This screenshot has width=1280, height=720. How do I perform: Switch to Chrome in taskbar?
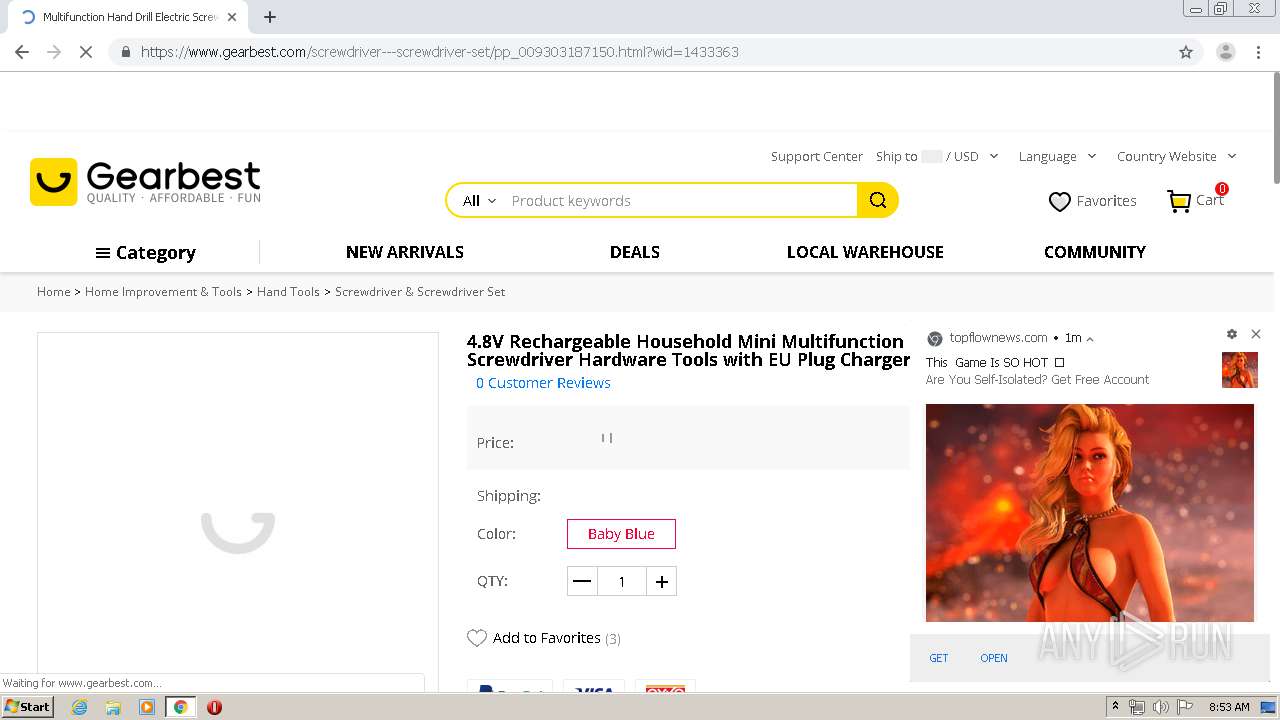[180, 707]
